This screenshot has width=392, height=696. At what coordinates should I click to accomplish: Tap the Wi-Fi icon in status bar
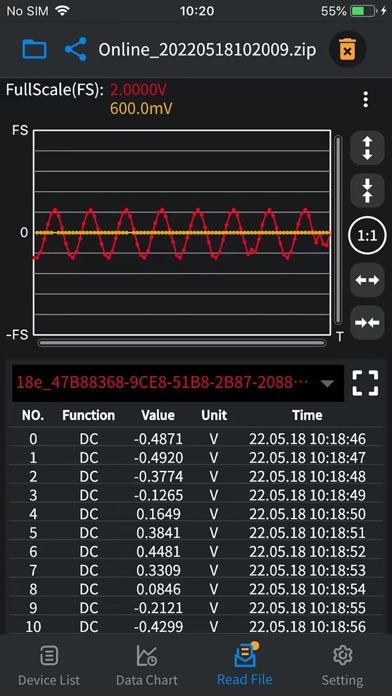(x=62, y=11)
